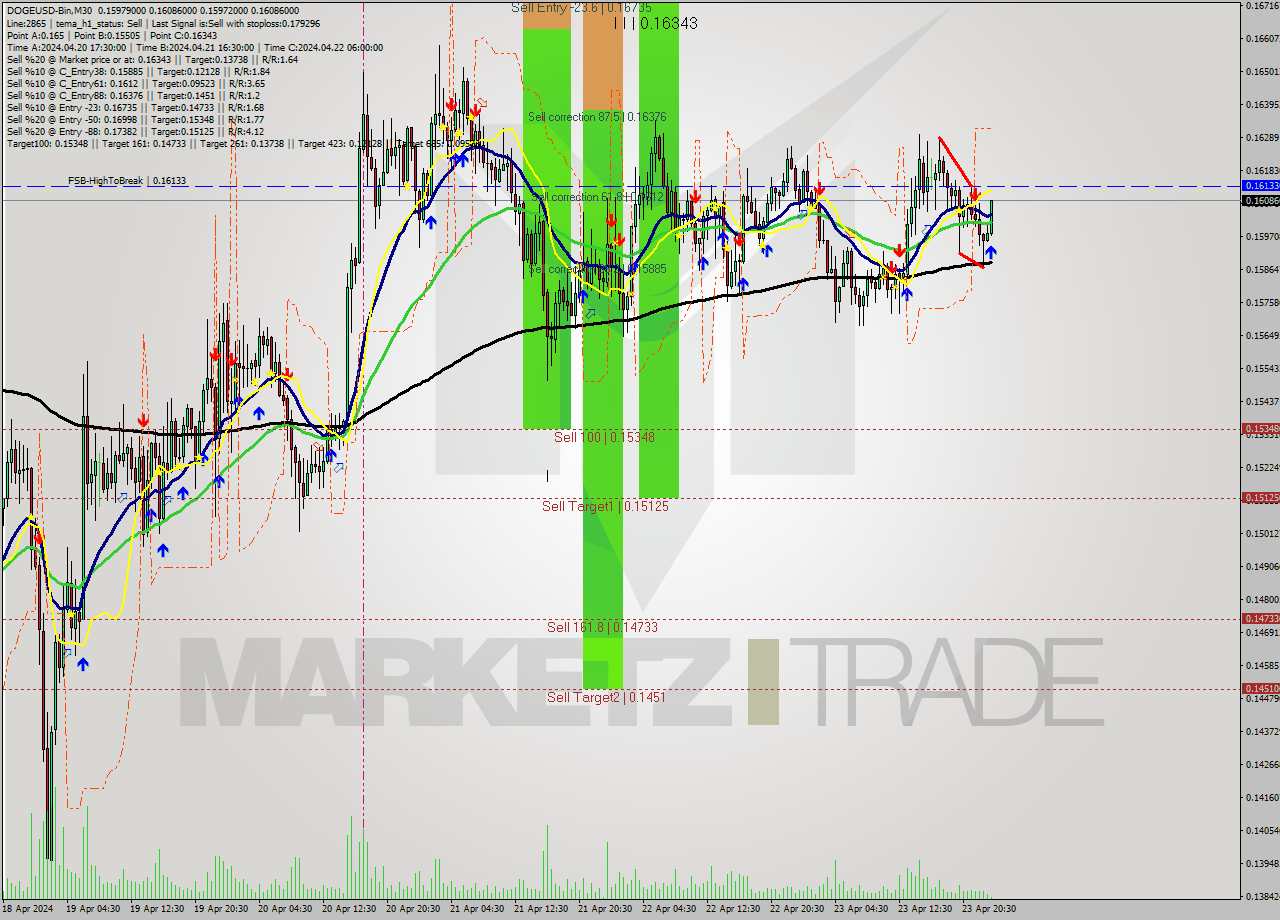Image resolution: width=1280 pixels, height=920 pixels.
Task: Click the blue 0.16133 price axis tag
Action: pos(1260,186)
